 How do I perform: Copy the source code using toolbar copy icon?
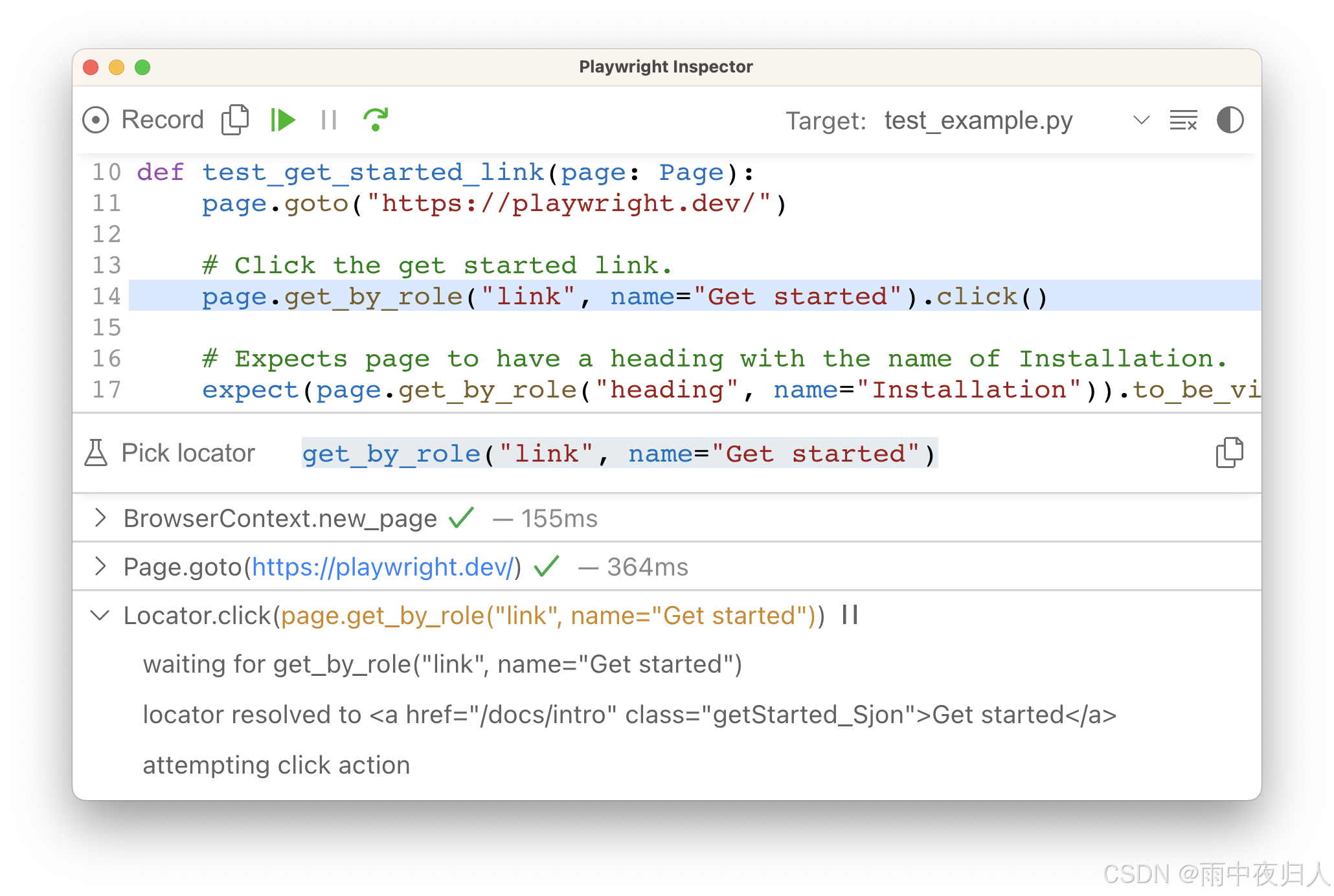pos(235,120)
